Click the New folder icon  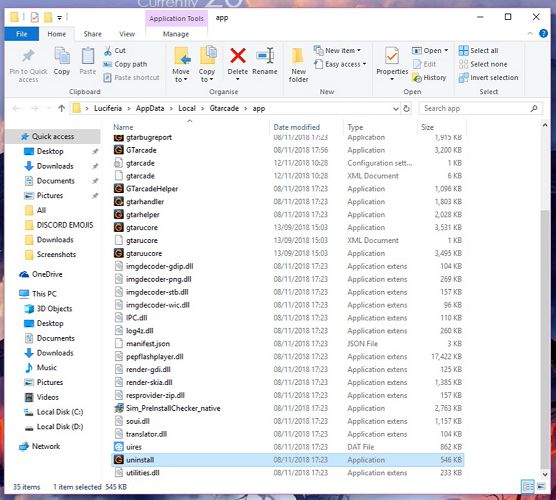click(x=298, y=57)
